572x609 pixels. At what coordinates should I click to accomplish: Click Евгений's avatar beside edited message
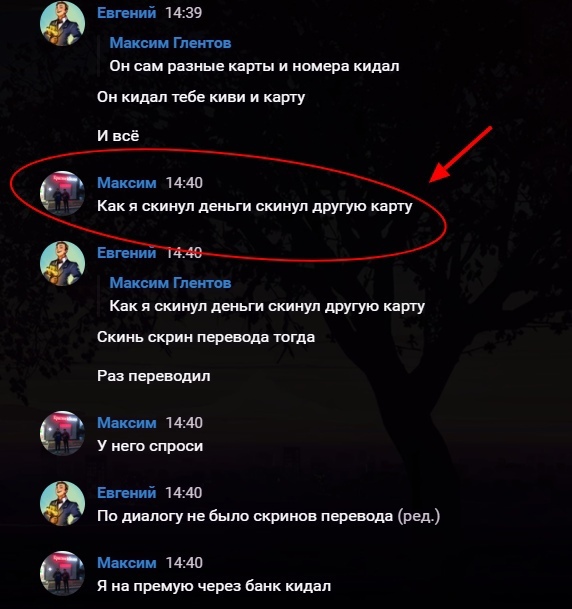pyautogui.click(x=63, y=503)
